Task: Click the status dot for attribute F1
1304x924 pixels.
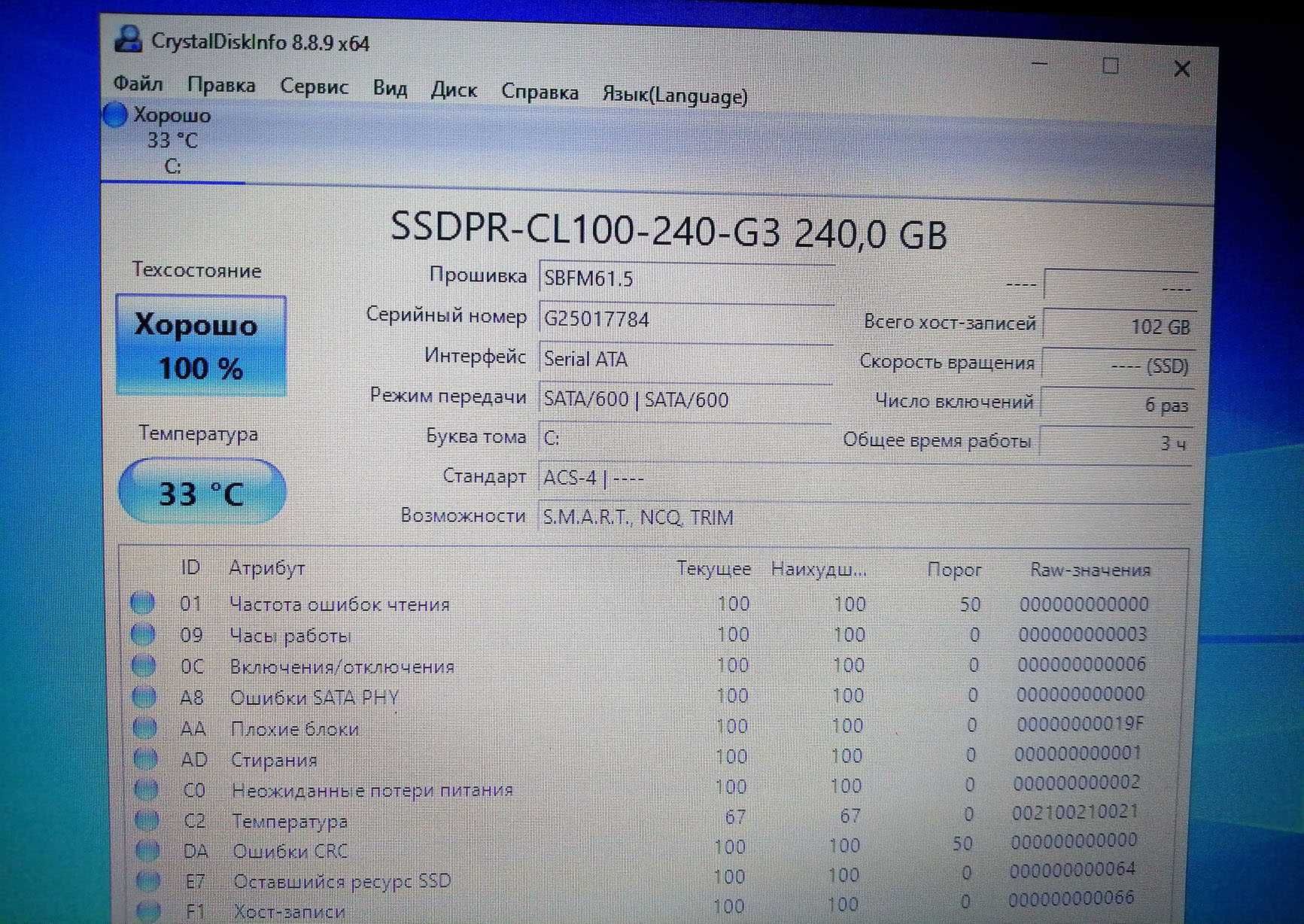Action: (150, 910)
